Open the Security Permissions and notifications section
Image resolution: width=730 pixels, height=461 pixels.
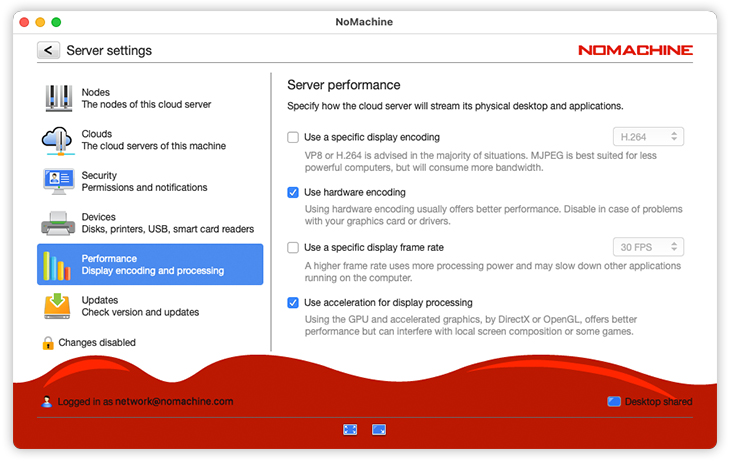click(144, 181)
